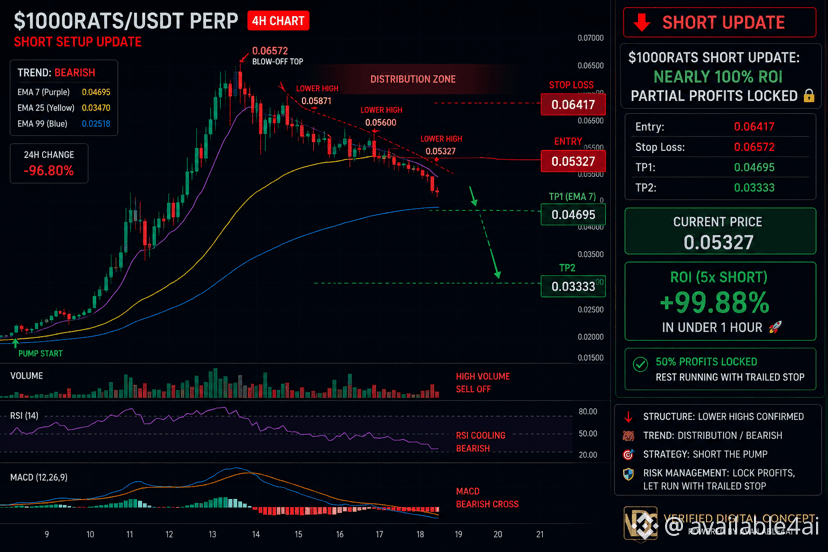Click the rocket icon after IN UNDER 1 HOUR

pos(775,328)
